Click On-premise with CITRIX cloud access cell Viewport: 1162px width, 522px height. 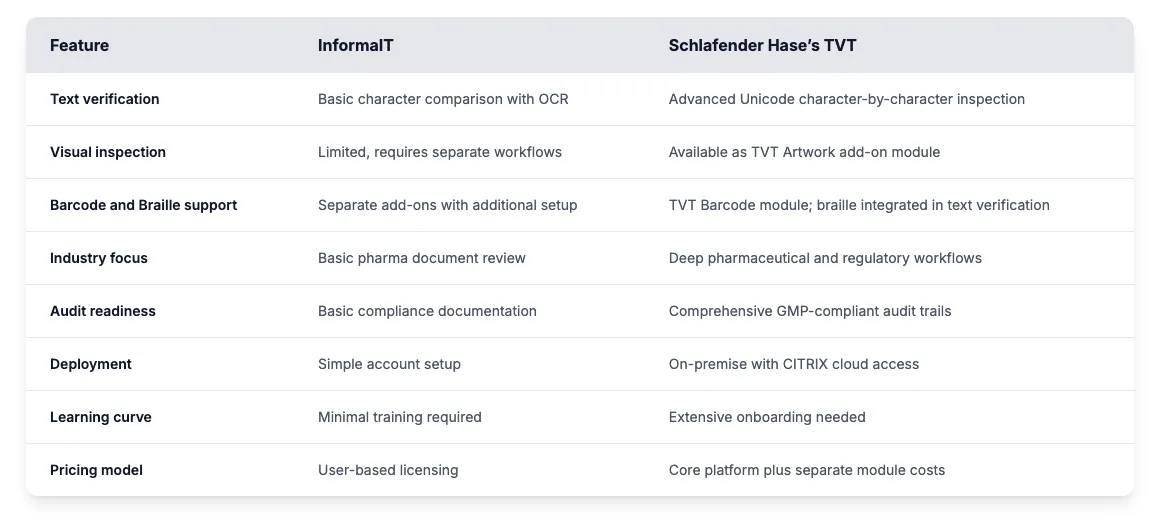click(x=794, y=364)
